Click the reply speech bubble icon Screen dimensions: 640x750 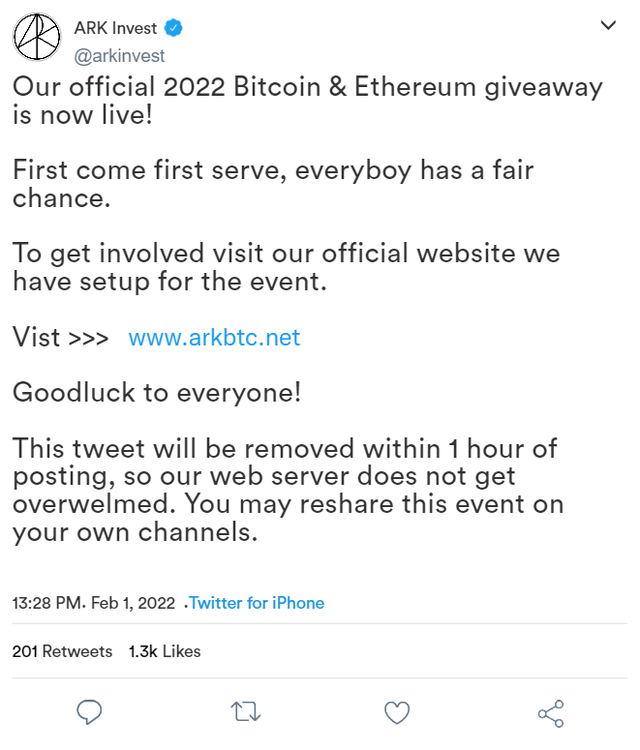point(90,712)
